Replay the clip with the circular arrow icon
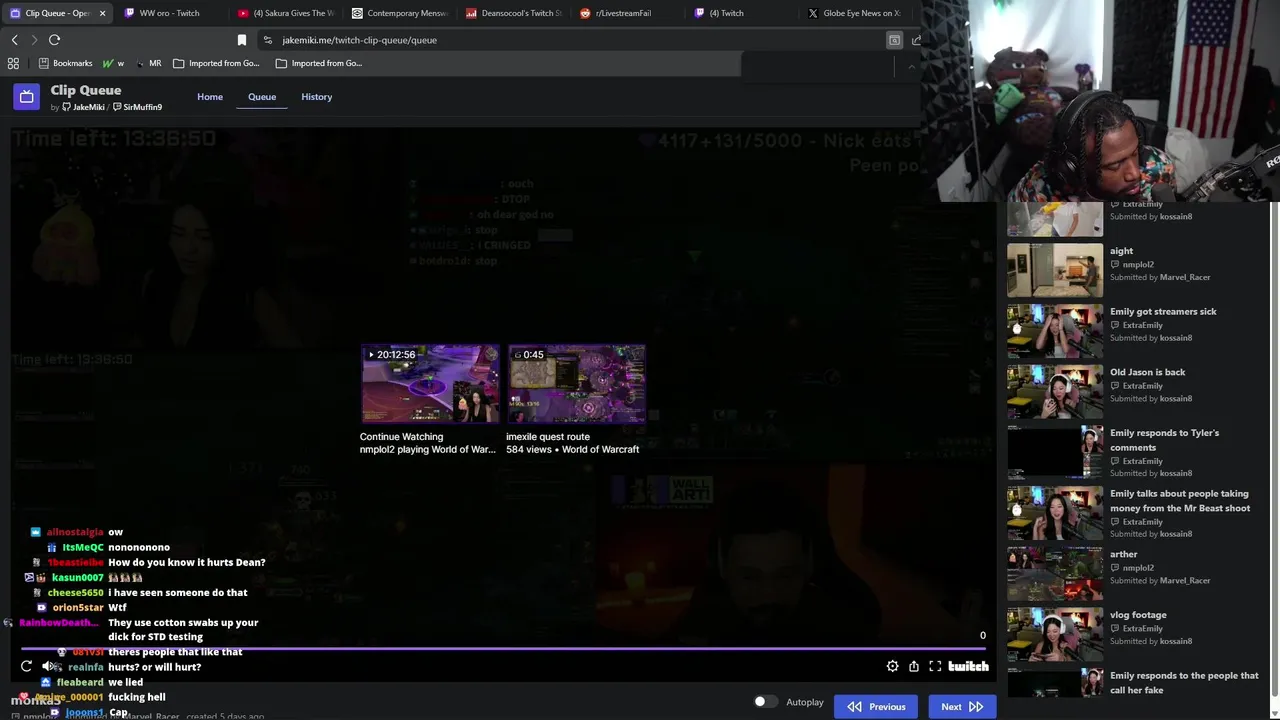Image resolution: width=1280 pixels, height=720 pixels. 27,666
